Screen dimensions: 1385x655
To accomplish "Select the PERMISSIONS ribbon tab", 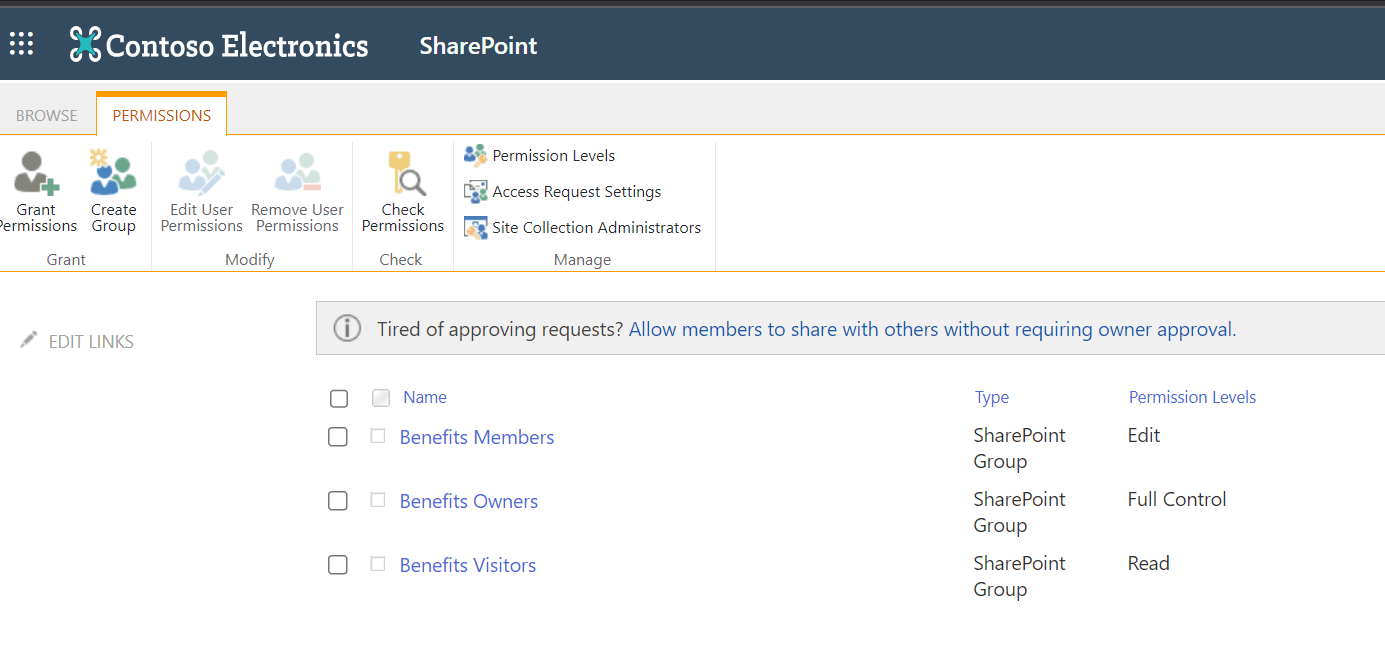I will (162, 115).
